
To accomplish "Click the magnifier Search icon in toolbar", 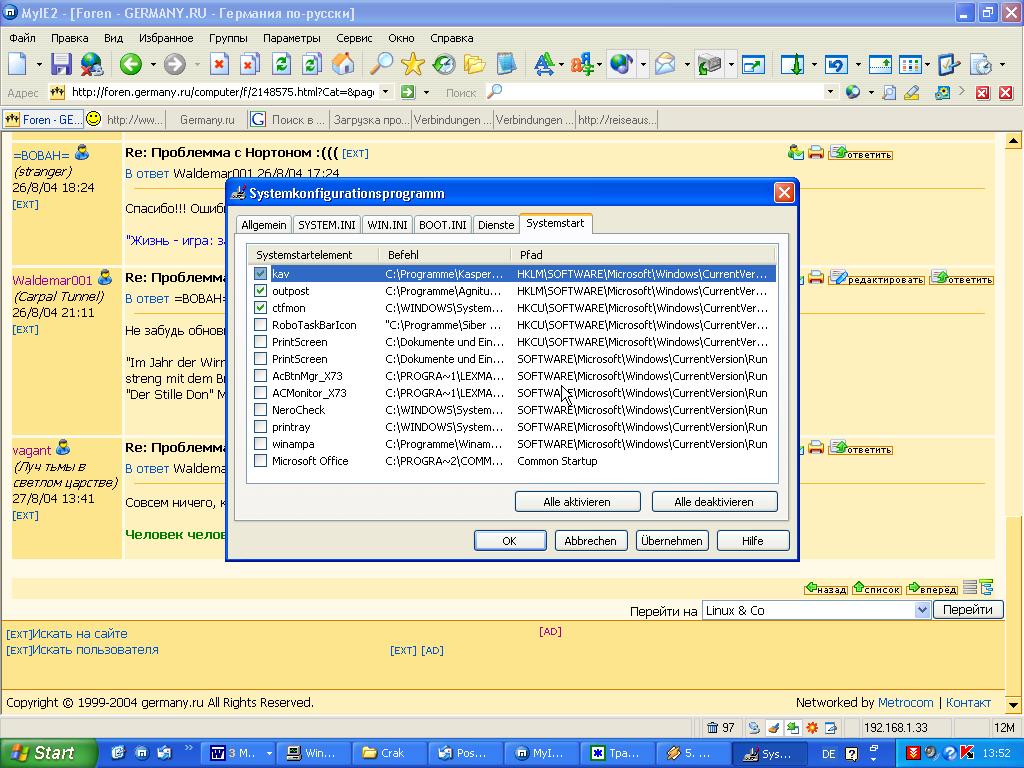I will point(381,64).
